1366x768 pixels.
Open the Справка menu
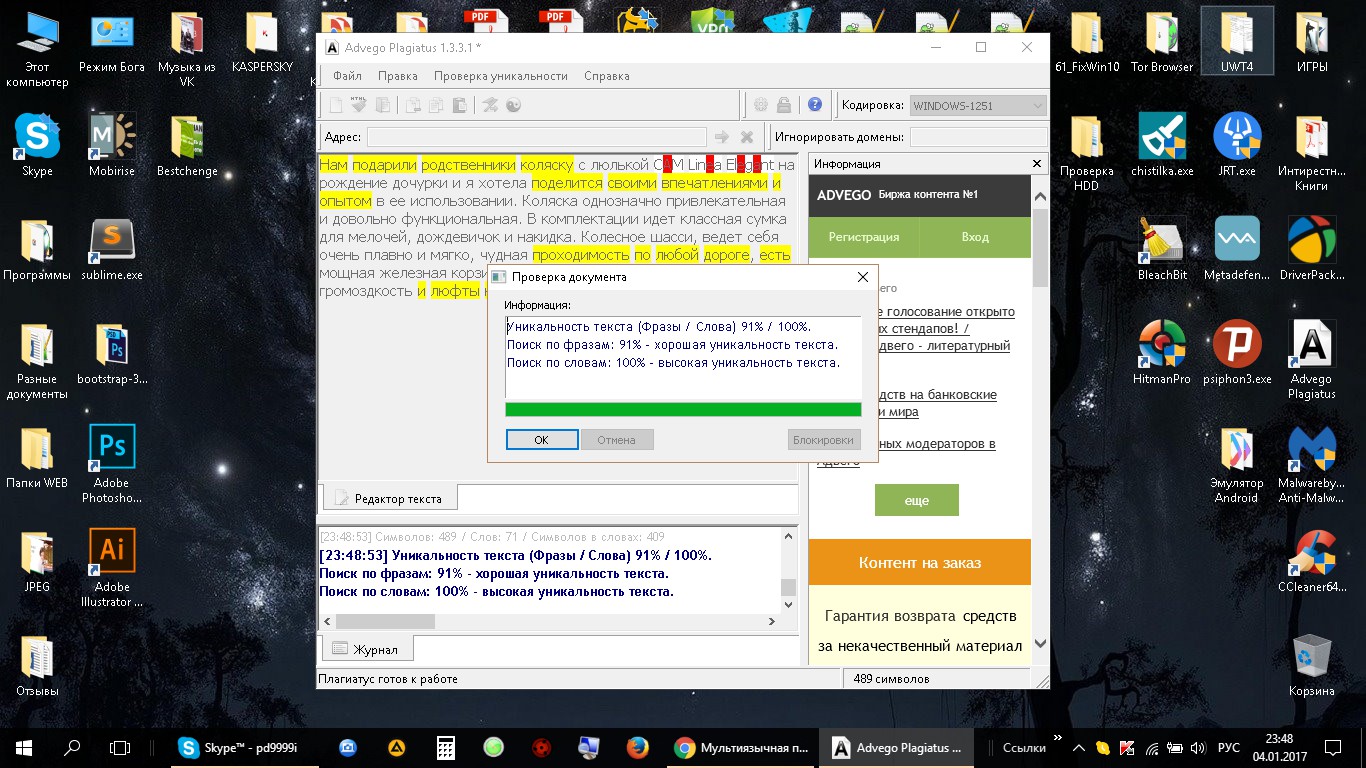607,75
